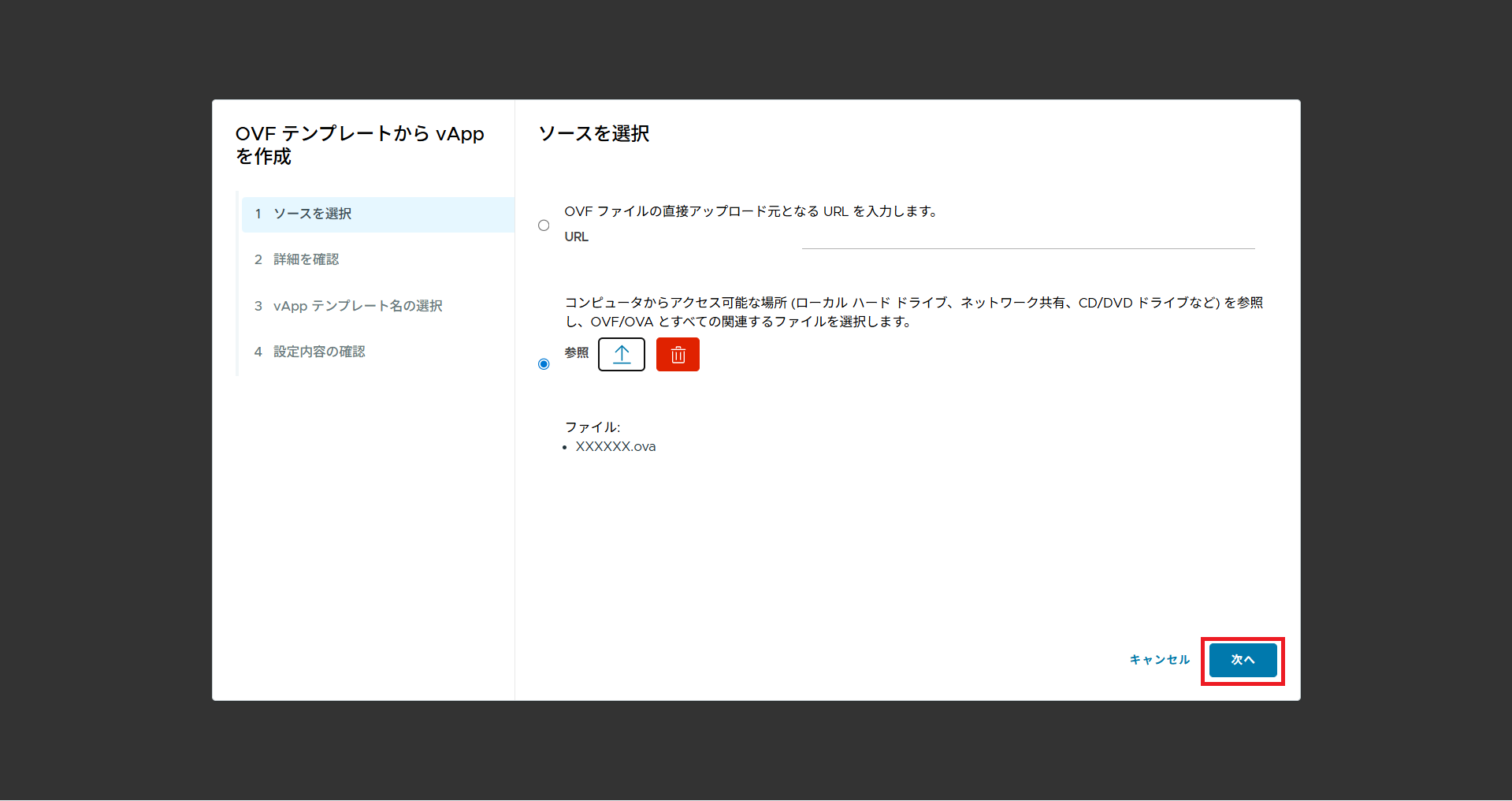Click the URL field label
Image resolution: width=1512 pixels, height=801 pixels.
(576, 237)
